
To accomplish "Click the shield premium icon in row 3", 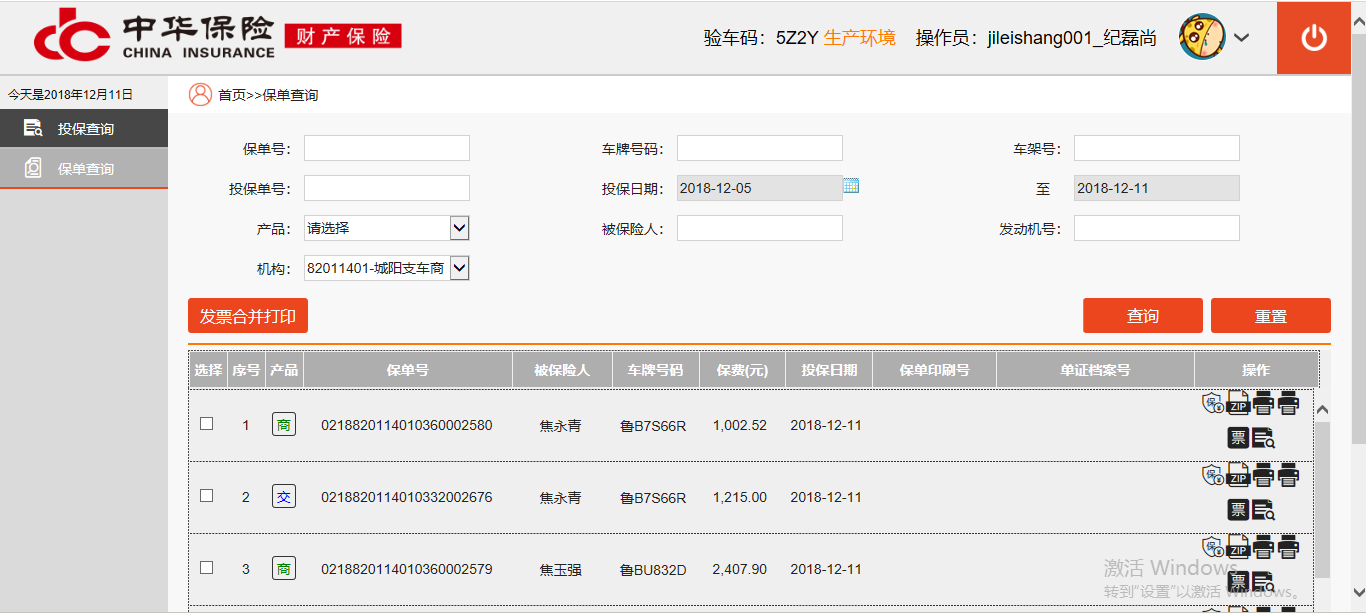I will click(1213, 548).
